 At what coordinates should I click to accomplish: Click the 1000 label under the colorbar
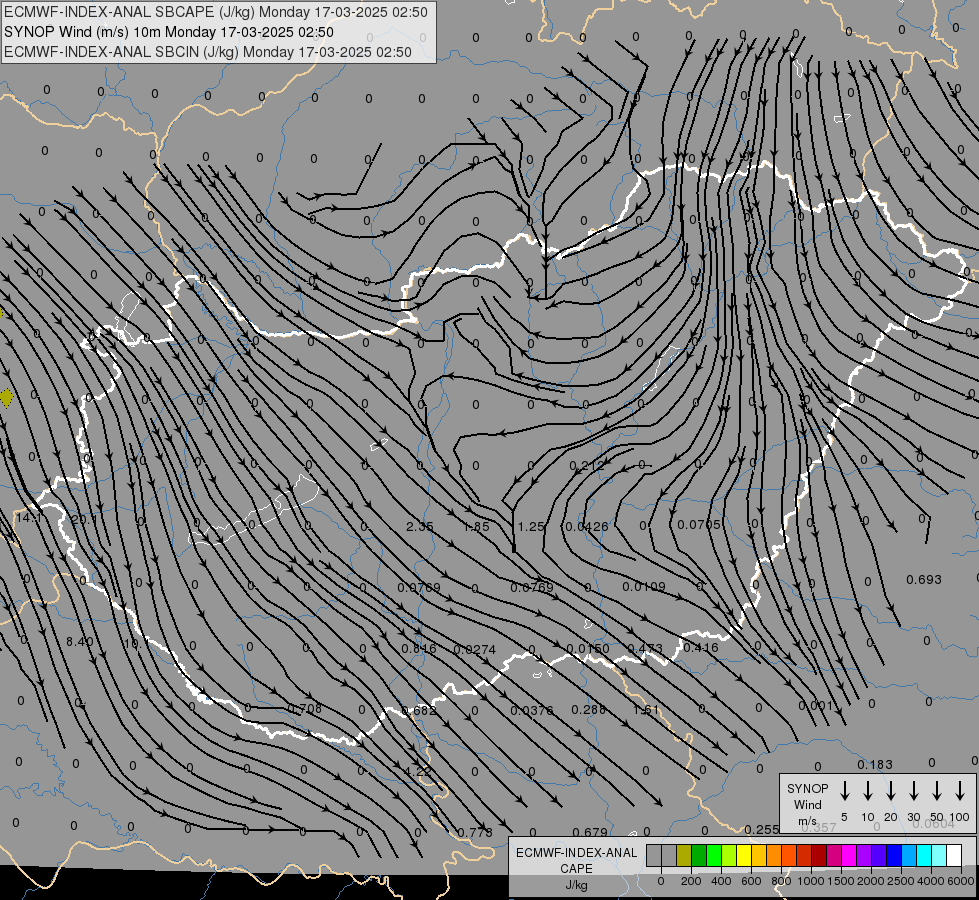click(x=810, y=881)
